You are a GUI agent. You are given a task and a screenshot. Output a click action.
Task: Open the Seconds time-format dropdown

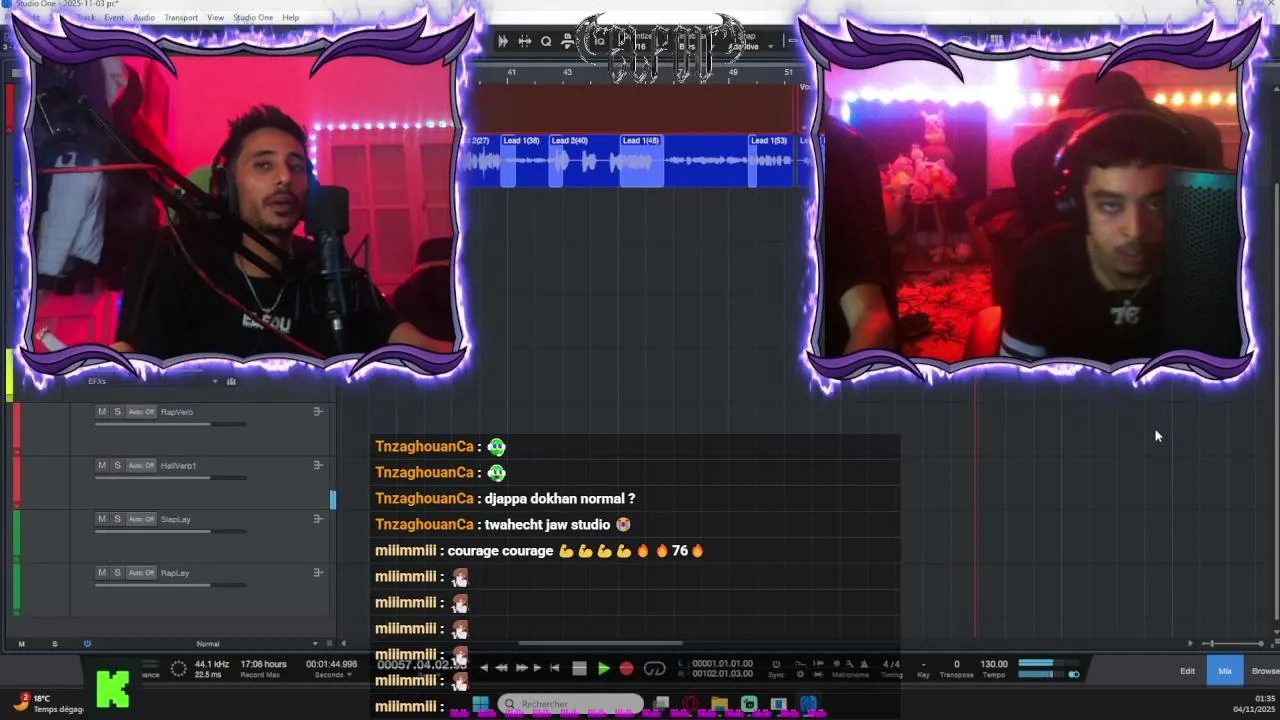coord(333,675)
